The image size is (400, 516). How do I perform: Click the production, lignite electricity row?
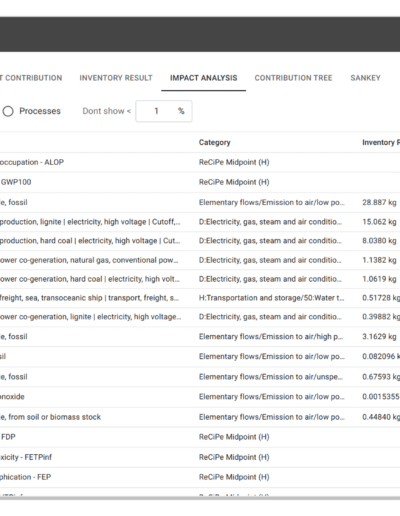200,222
